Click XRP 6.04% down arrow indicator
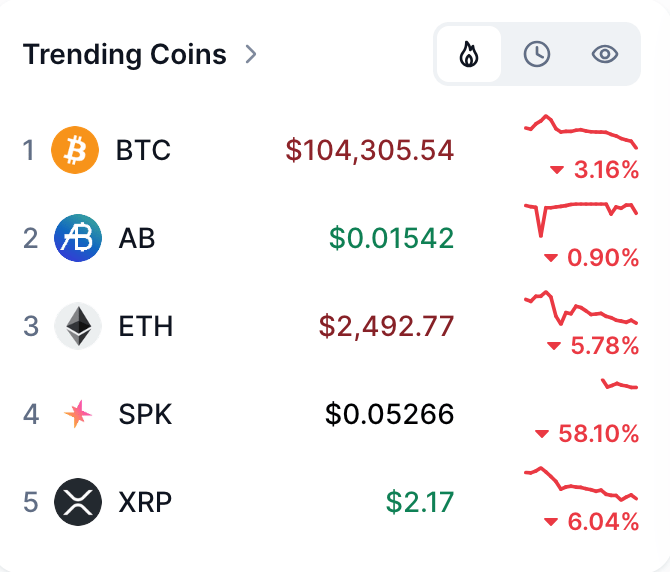 tap(551, 522)
